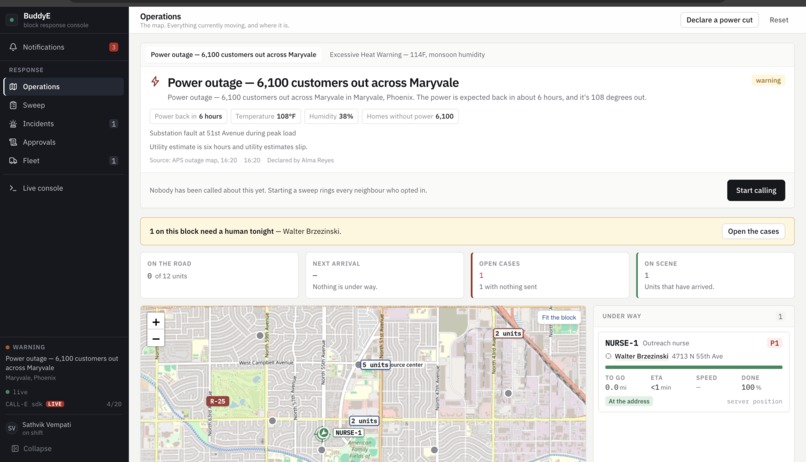Click the LIVE badge in sidebar
The width and height of the screenshot is (806, 462).
pyautogui.click(x=55, y=404)
